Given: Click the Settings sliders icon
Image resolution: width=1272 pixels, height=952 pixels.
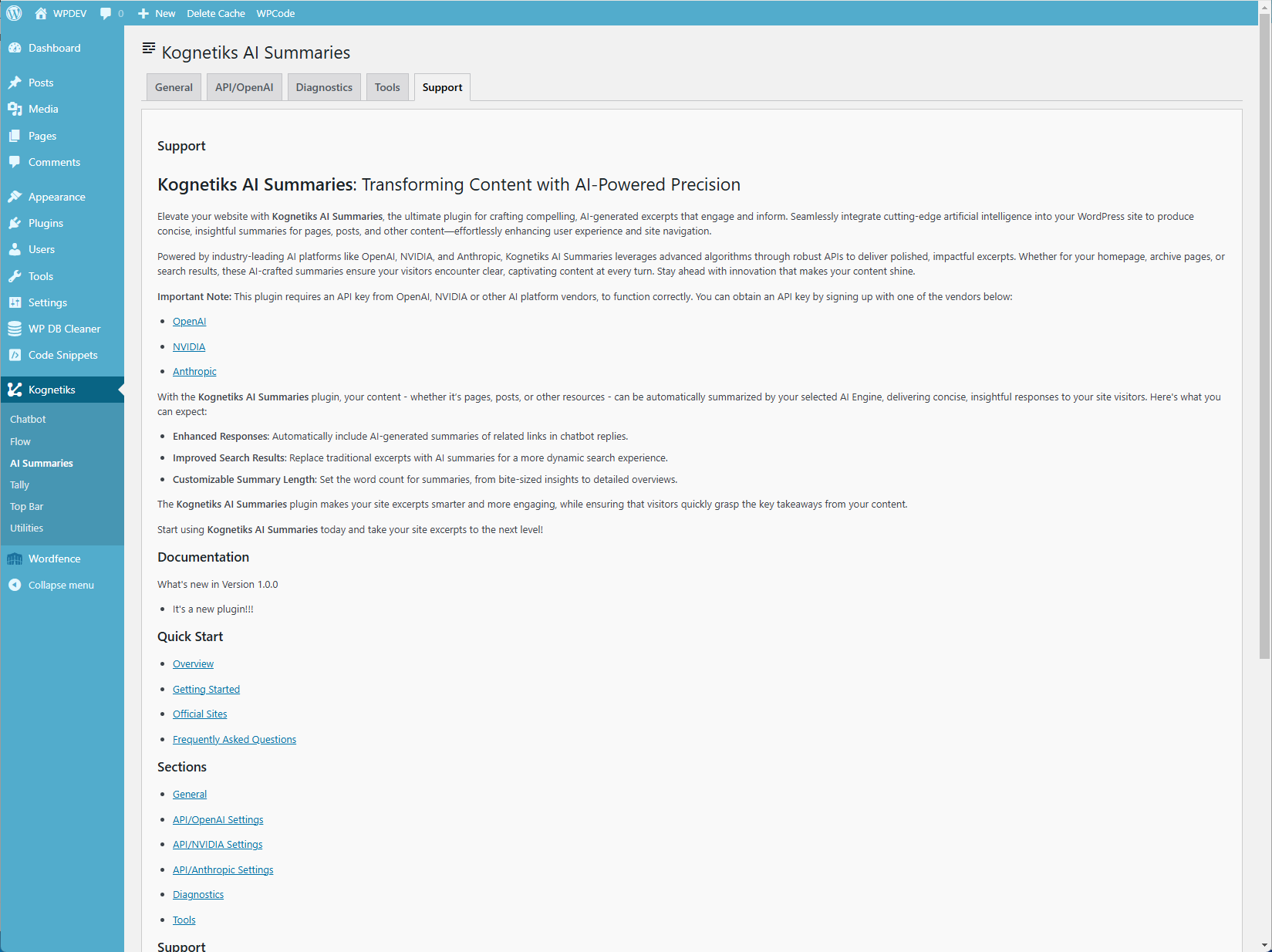Looking at the screenshot, I should 15,302.
